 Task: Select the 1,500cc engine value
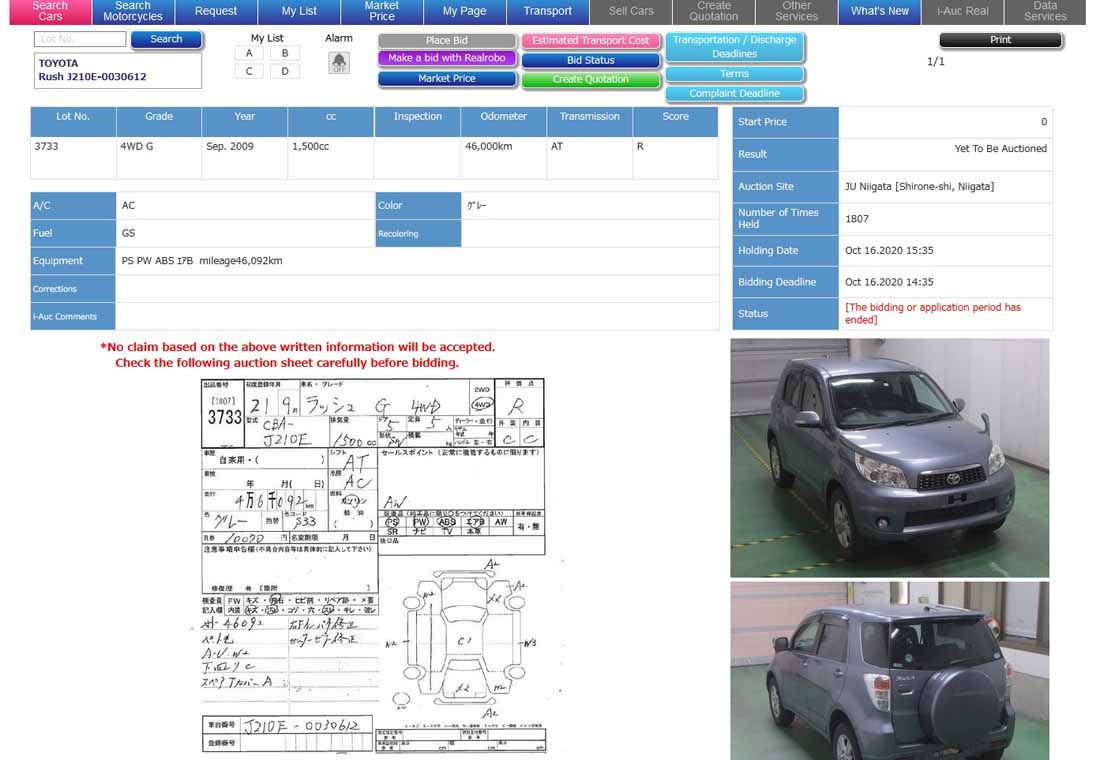click(311, 147)
